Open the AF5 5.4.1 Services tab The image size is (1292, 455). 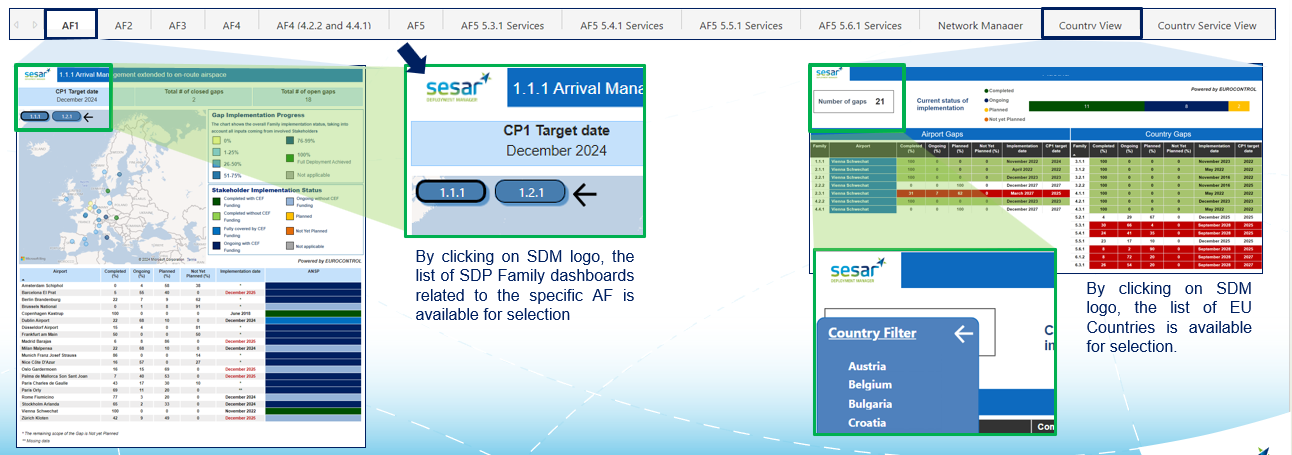click(x=622, y=25)
